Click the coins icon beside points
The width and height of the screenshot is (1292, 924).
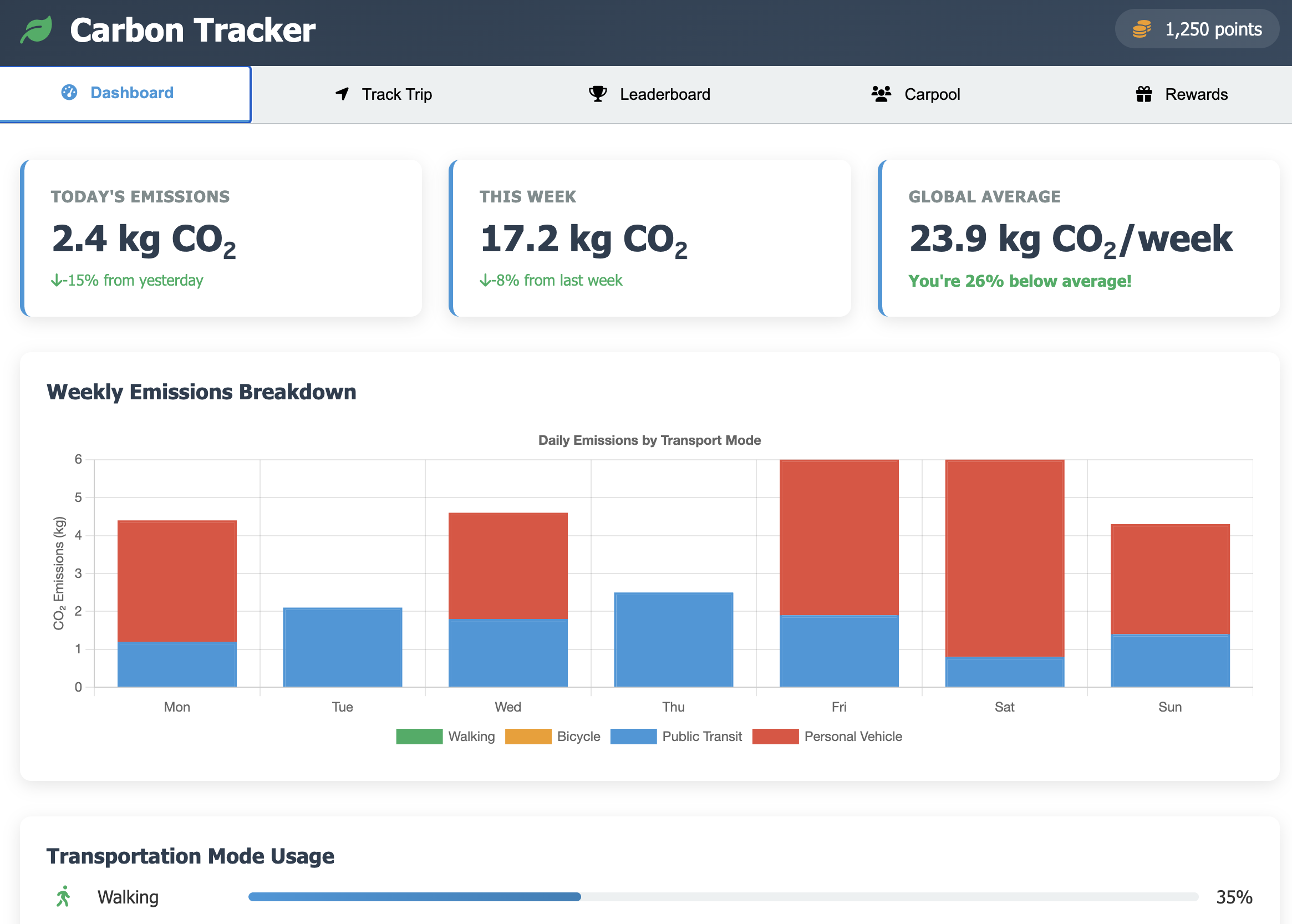[1141, 29]
